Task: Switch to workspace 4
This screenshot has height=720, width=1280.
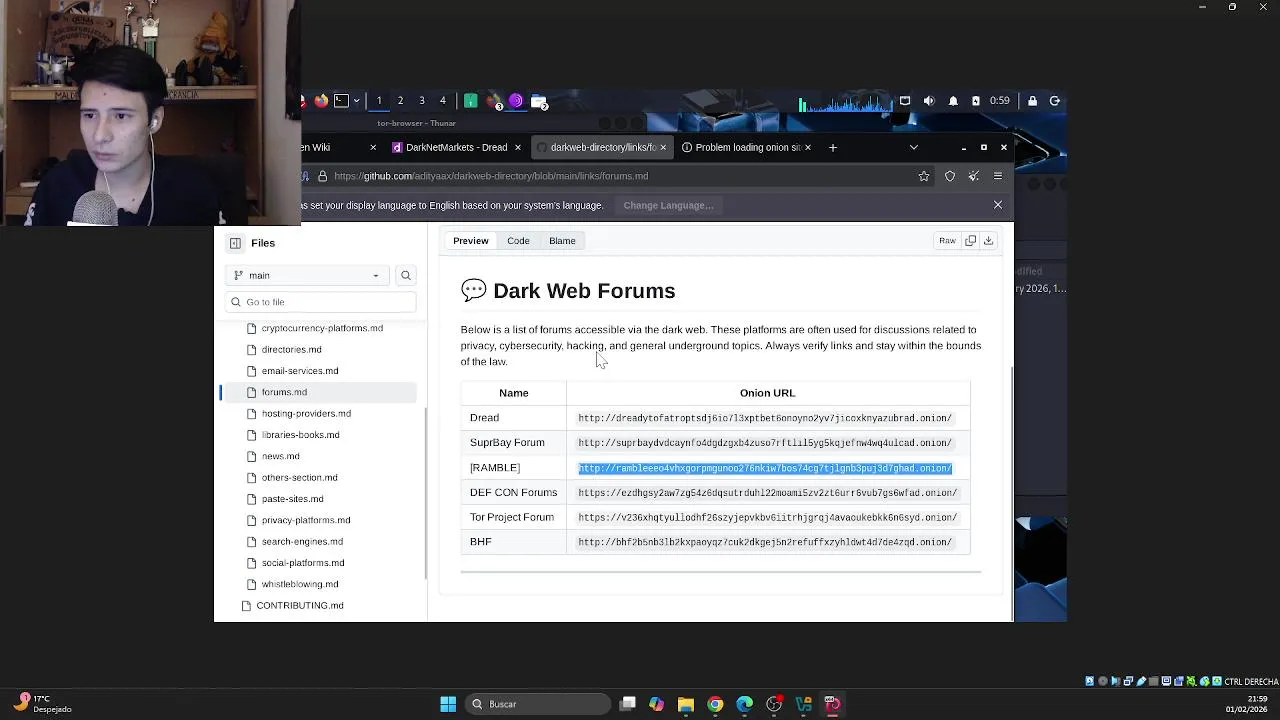Action: [x=443, y=101]
